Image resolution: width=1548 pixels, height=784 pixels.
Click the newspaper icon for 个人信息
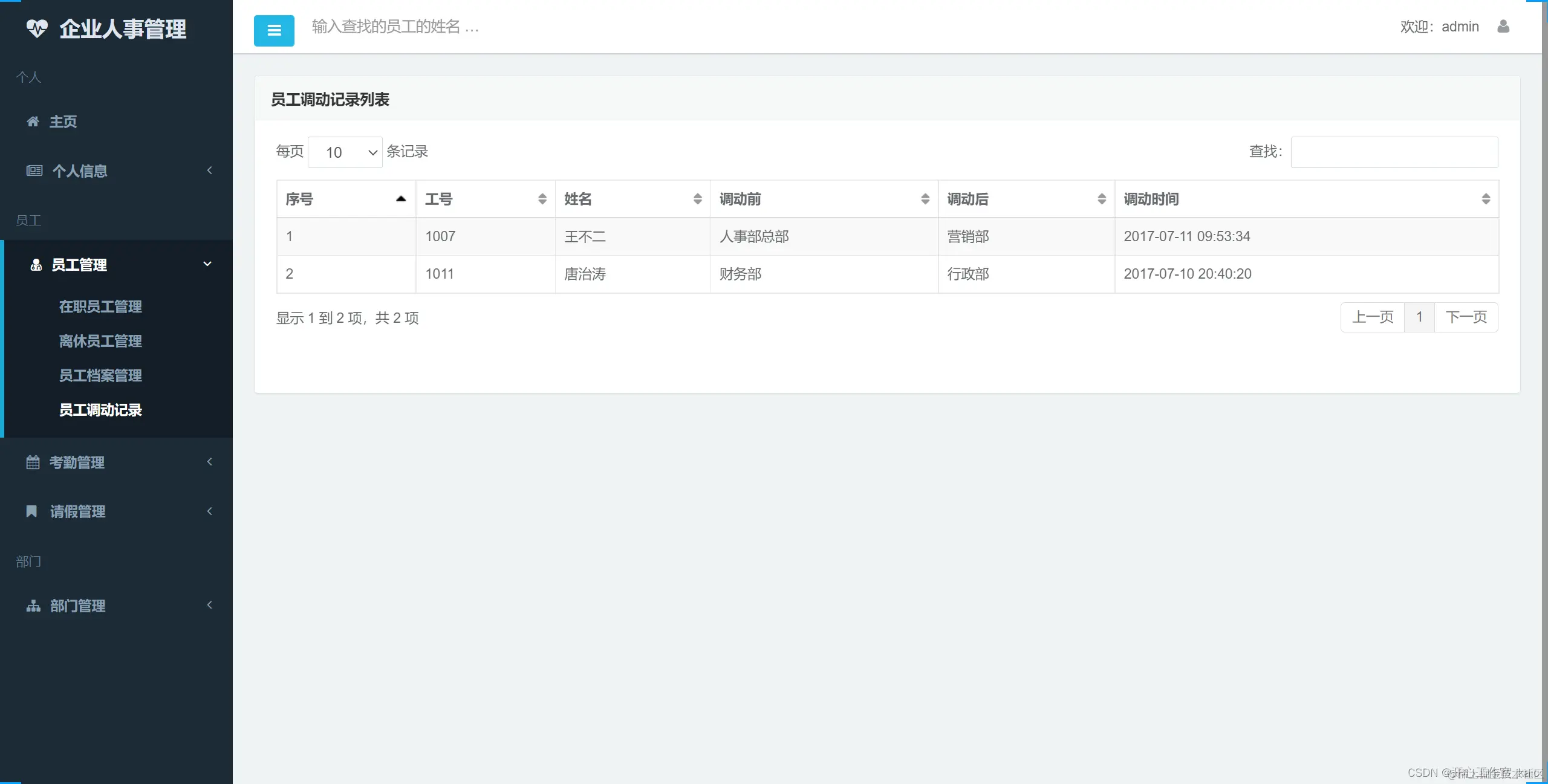point(34,171)
